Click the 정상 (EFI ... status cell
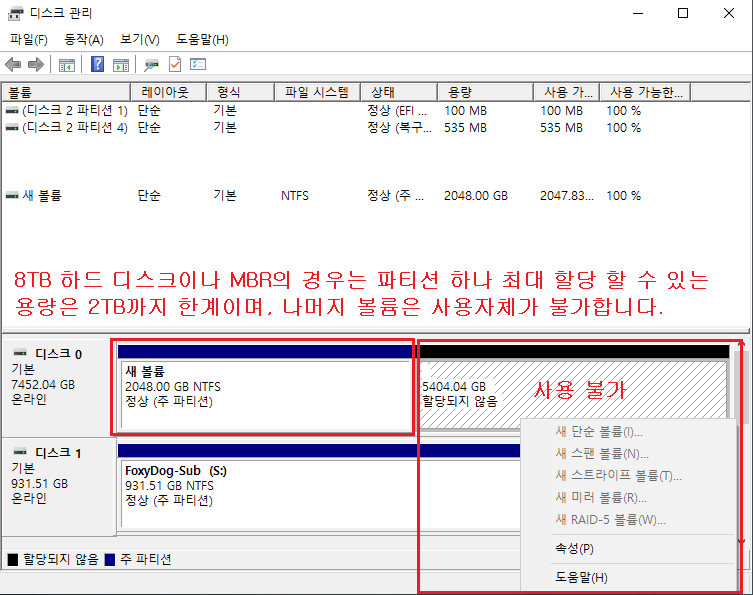The image size is (753, 595). [x=397, y=111]
